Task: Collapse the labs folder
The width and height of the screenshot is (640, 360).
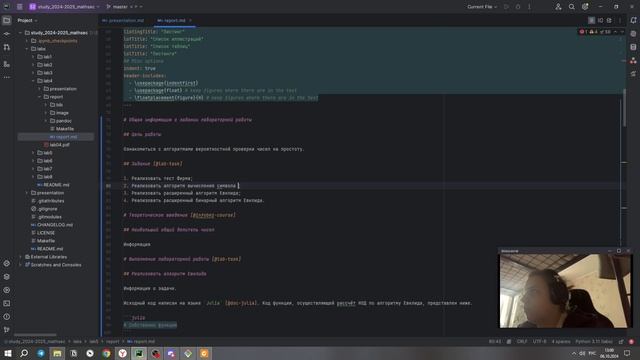Action: pyautogui.click(x=27, y=49)
